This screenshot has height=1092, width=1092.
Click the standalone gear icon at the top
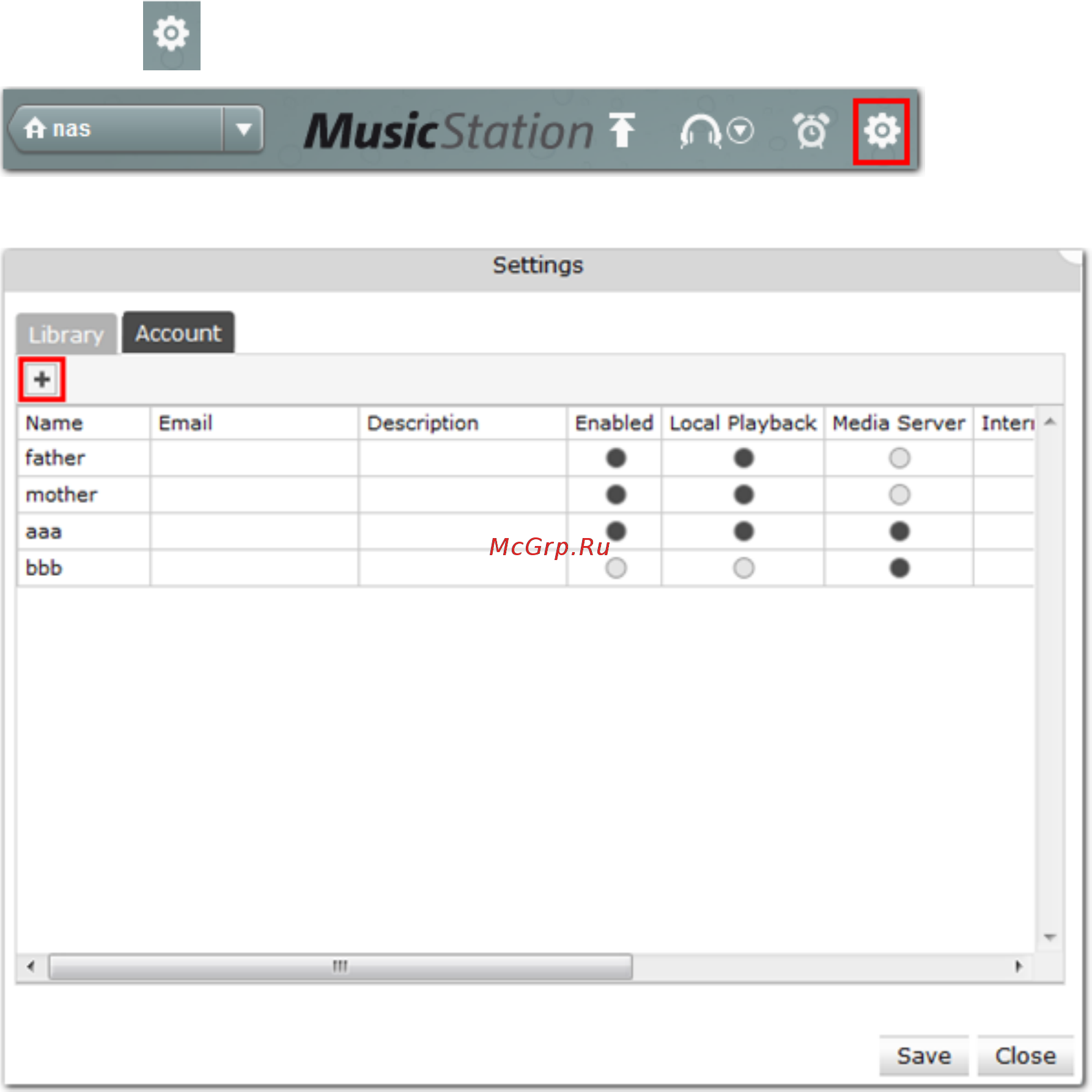pyautogui.click(x=171, y=35)
